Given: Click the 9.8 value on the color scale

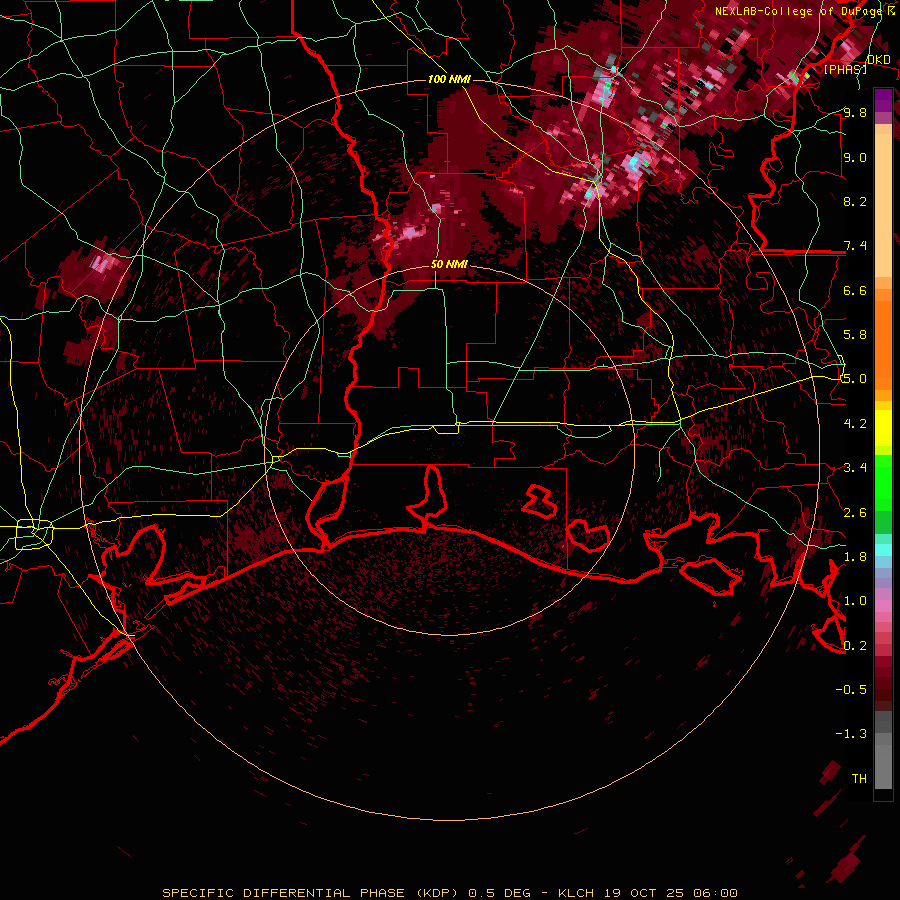Looking at the screenshot, I should [x=855, y=113].
